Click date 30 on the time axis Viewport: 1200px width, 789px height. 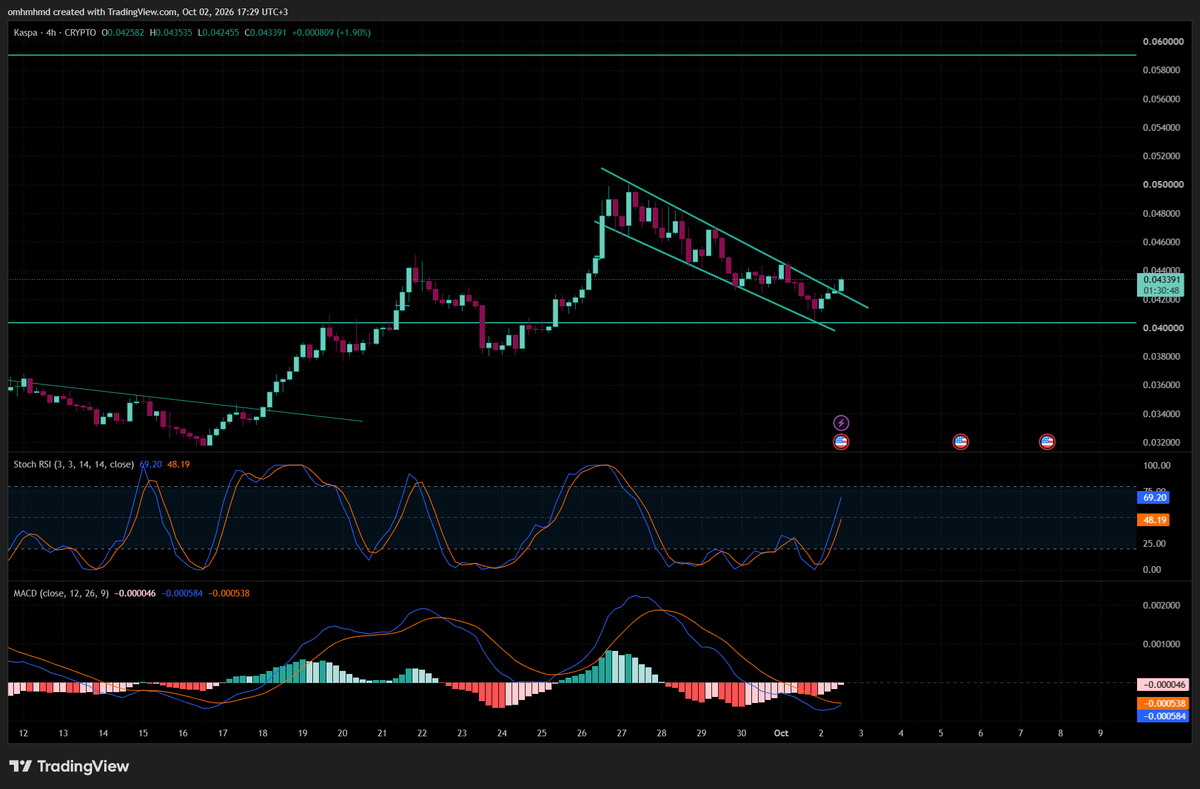click(741, 733)
